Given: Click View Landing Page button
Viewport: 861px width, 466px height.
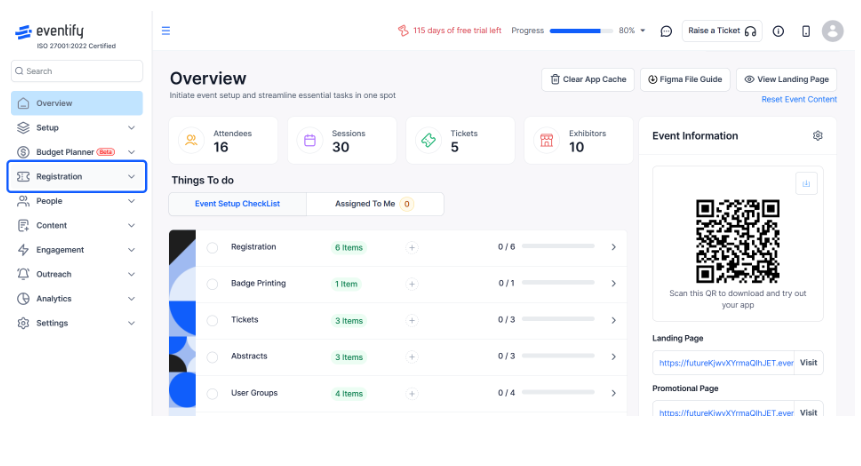Looking at the screenshot, I should click(786, 80).
